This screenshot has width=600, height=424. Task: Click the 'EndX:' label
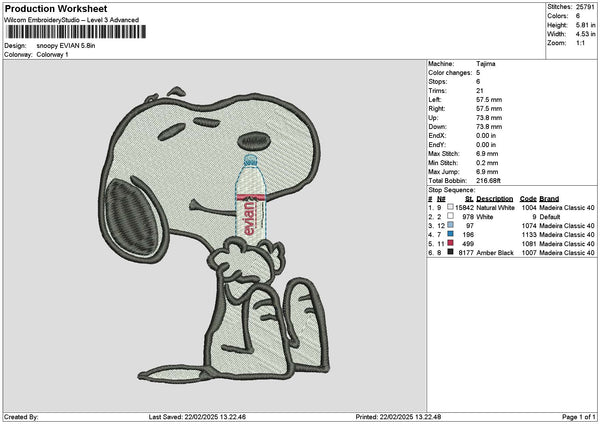point(437,136)
